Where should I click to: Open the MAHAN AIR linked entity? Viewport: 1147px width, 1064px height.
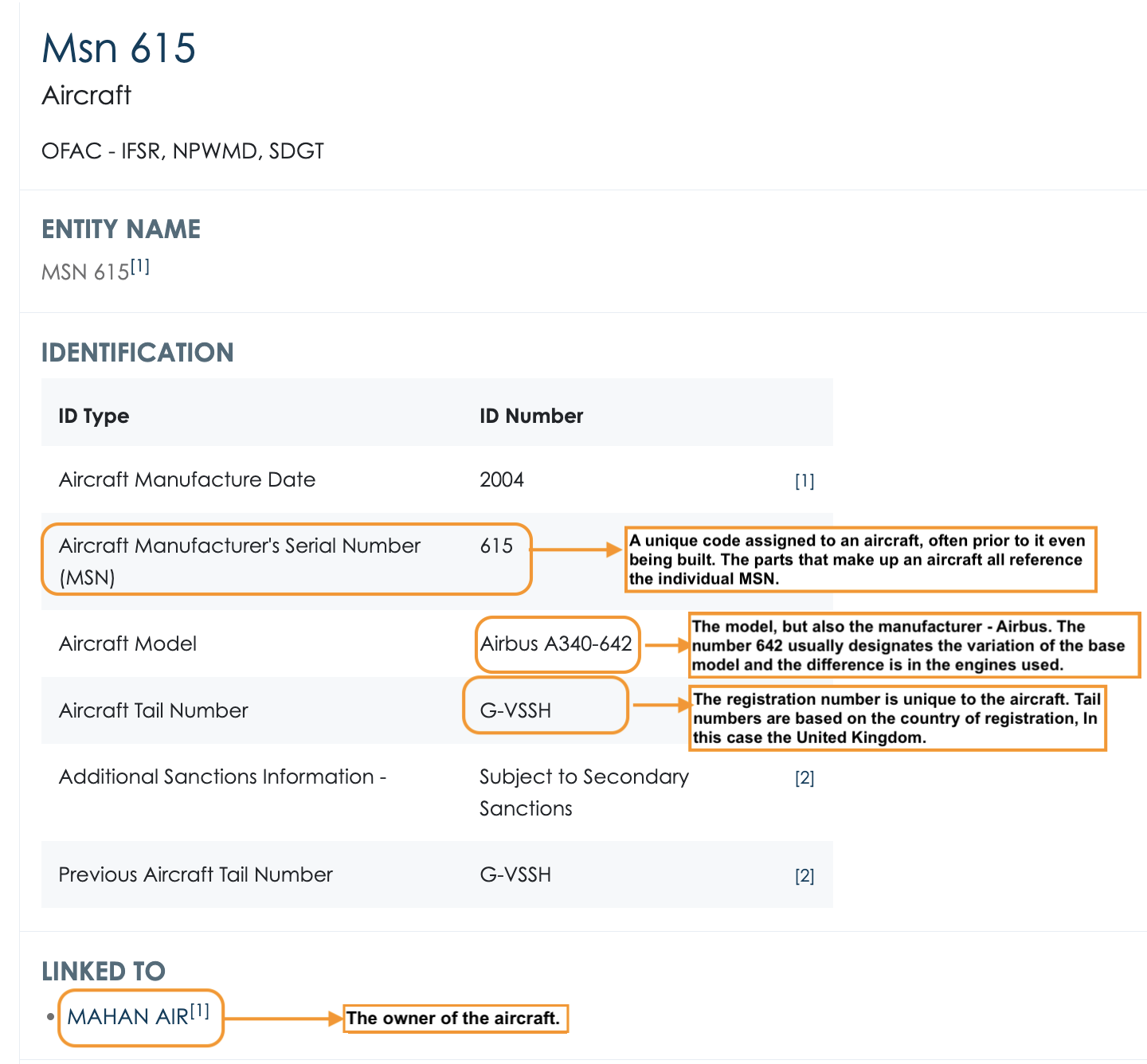[x=128, y=1017]
